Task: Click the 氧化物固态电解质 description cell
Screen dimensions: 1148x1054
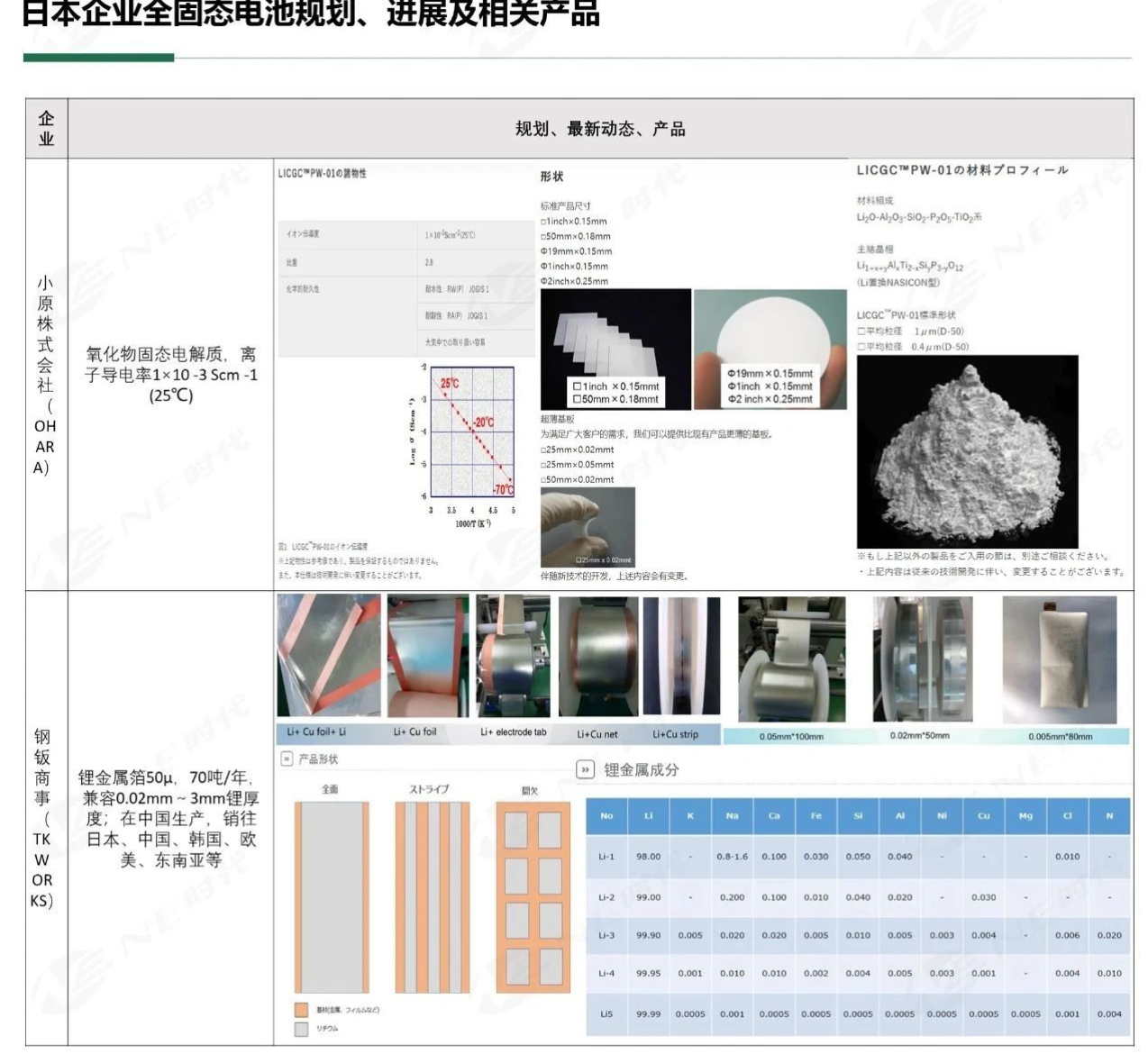Action: 171,375
